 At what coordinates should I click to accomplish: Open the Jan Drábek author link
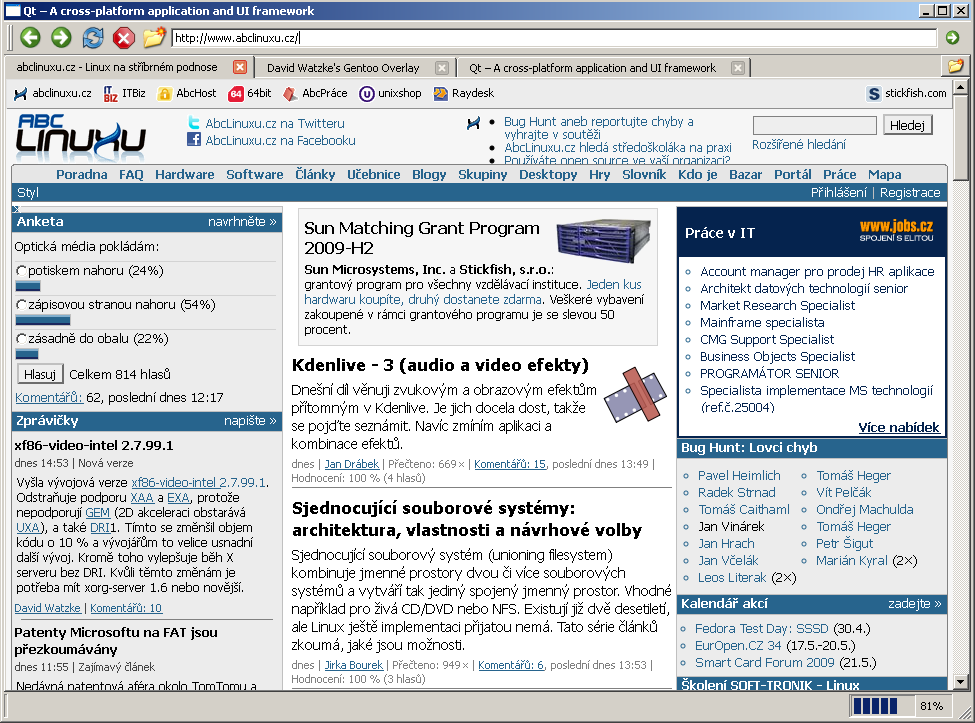pos(352,464)
